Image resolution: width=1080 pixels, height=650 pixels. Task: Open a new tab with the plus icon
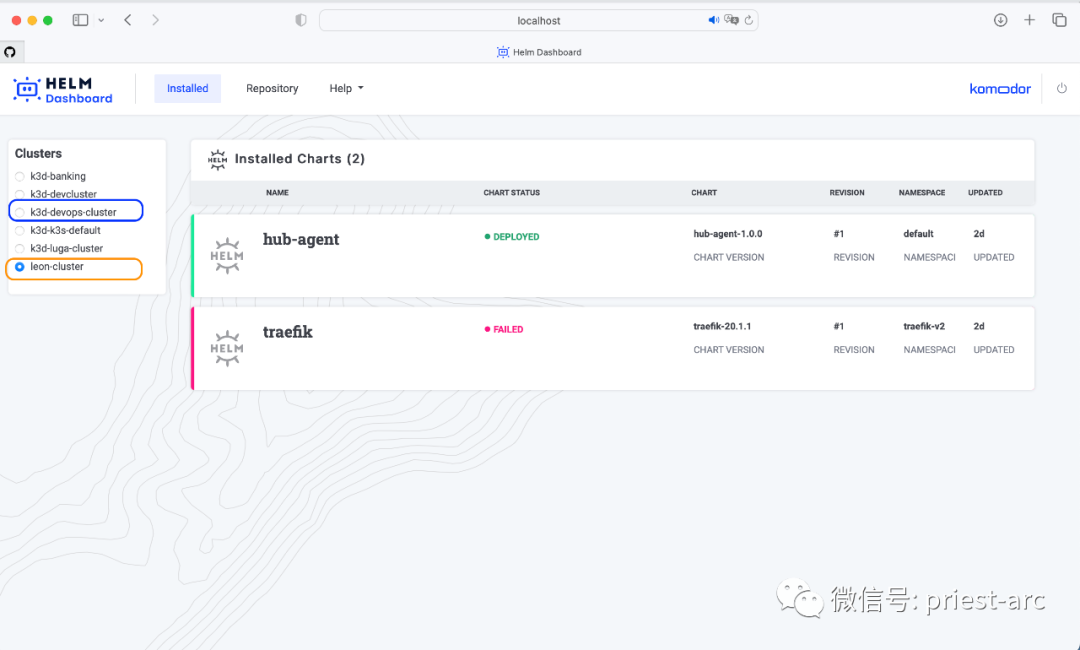point(1030,20)
